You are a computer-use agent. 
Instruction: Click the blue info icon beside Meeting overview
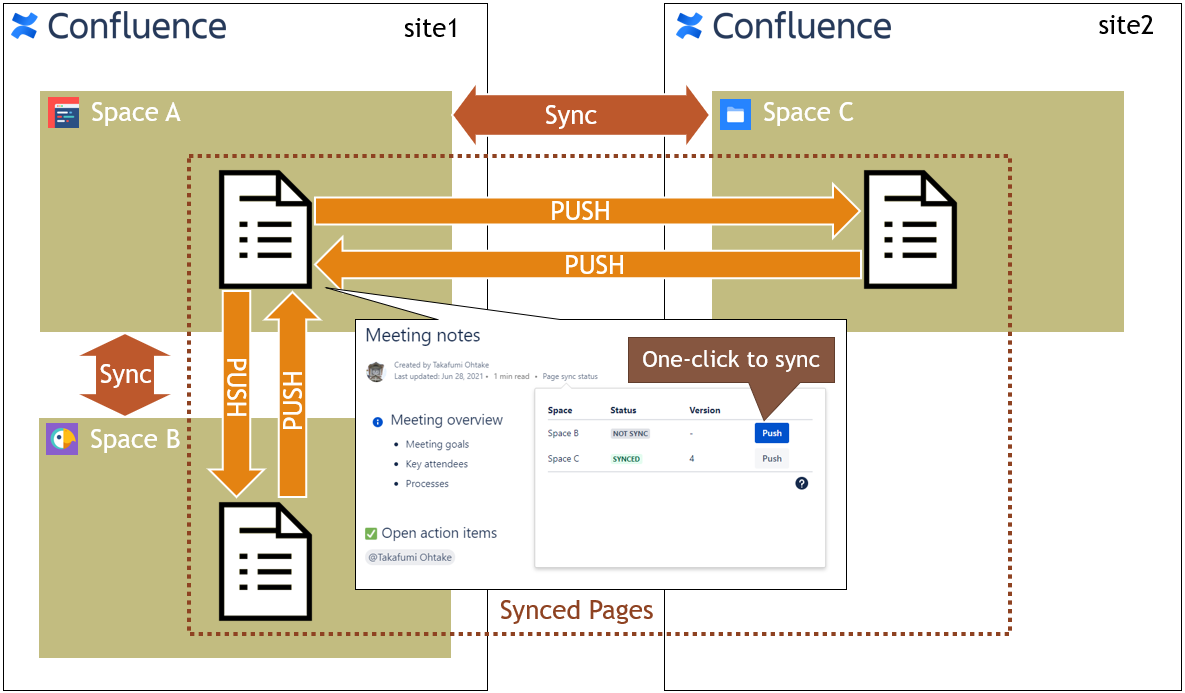point(377,422)
